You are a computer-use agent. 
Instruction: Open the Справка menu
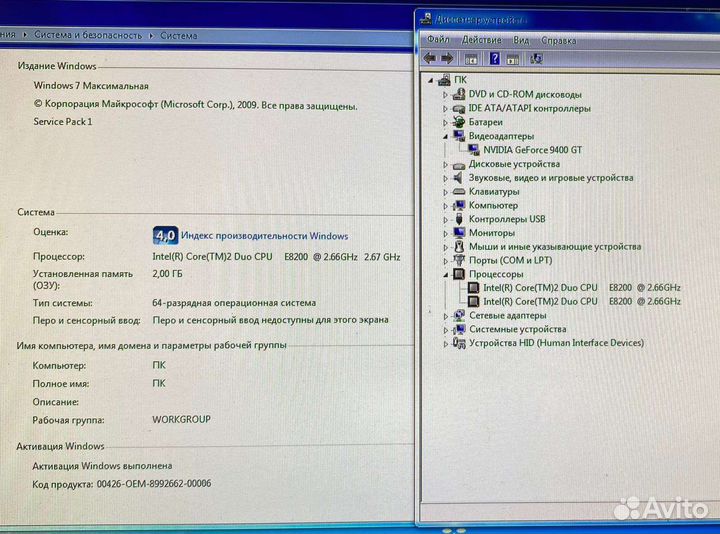558,40
